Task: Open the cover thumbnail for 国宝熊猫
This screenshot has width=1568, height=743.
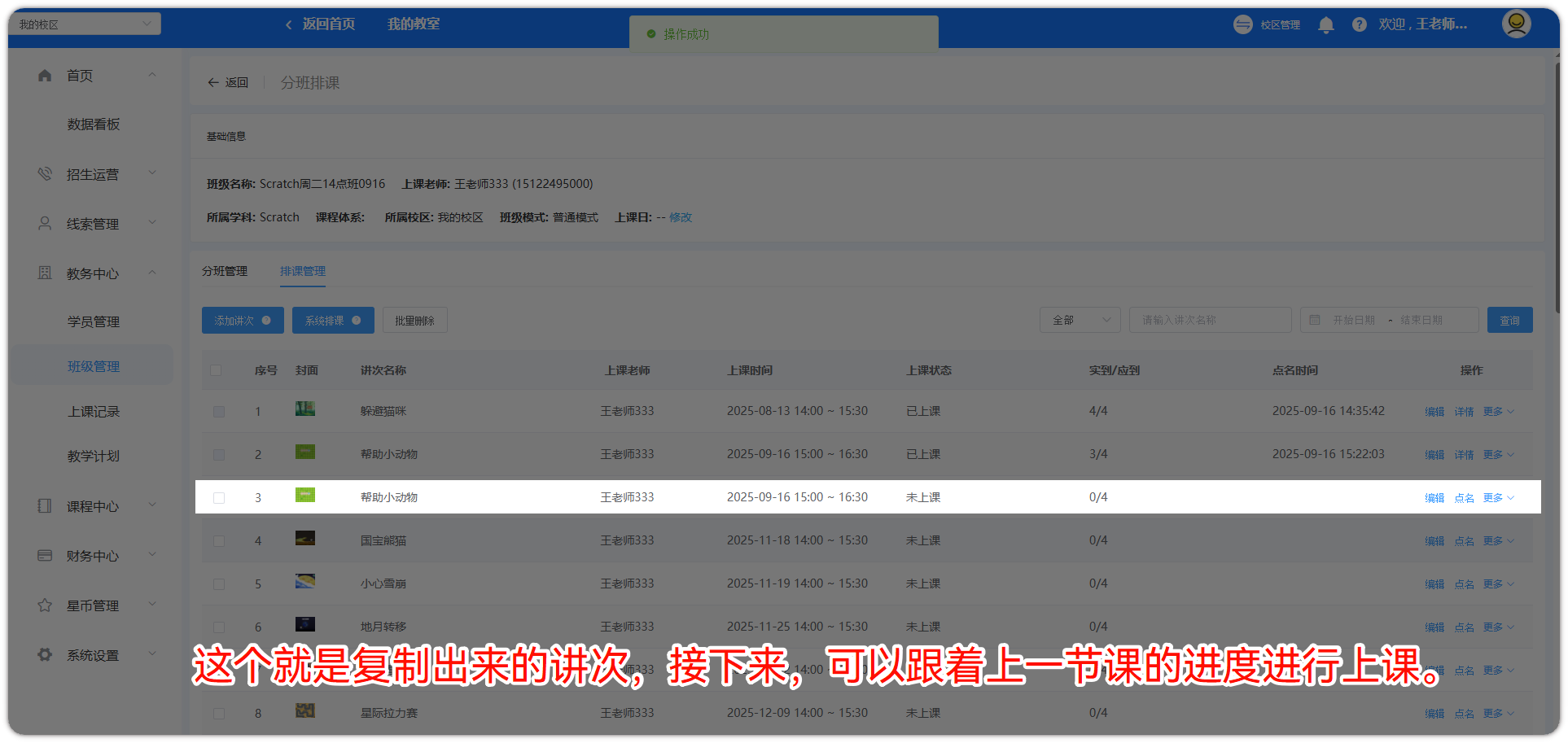Action: pos(305,538)
